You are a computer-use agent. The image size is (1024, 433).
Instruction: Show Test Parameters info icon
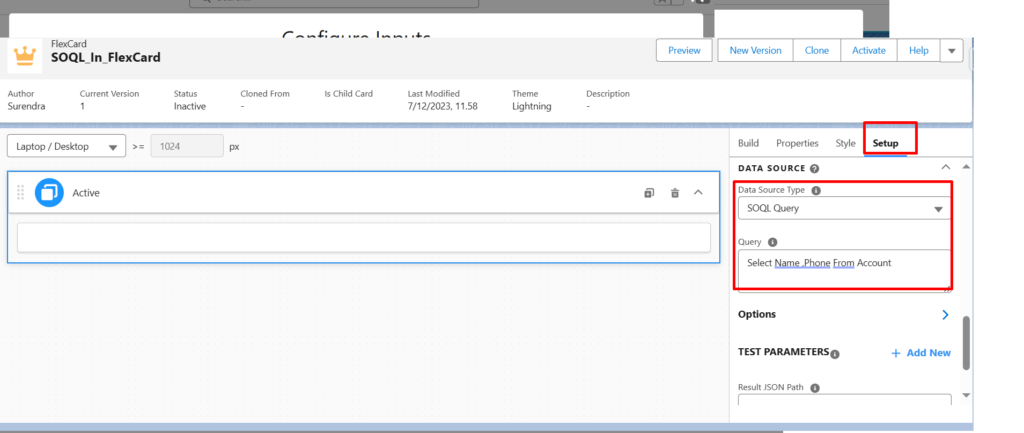(x=835, y=354)
